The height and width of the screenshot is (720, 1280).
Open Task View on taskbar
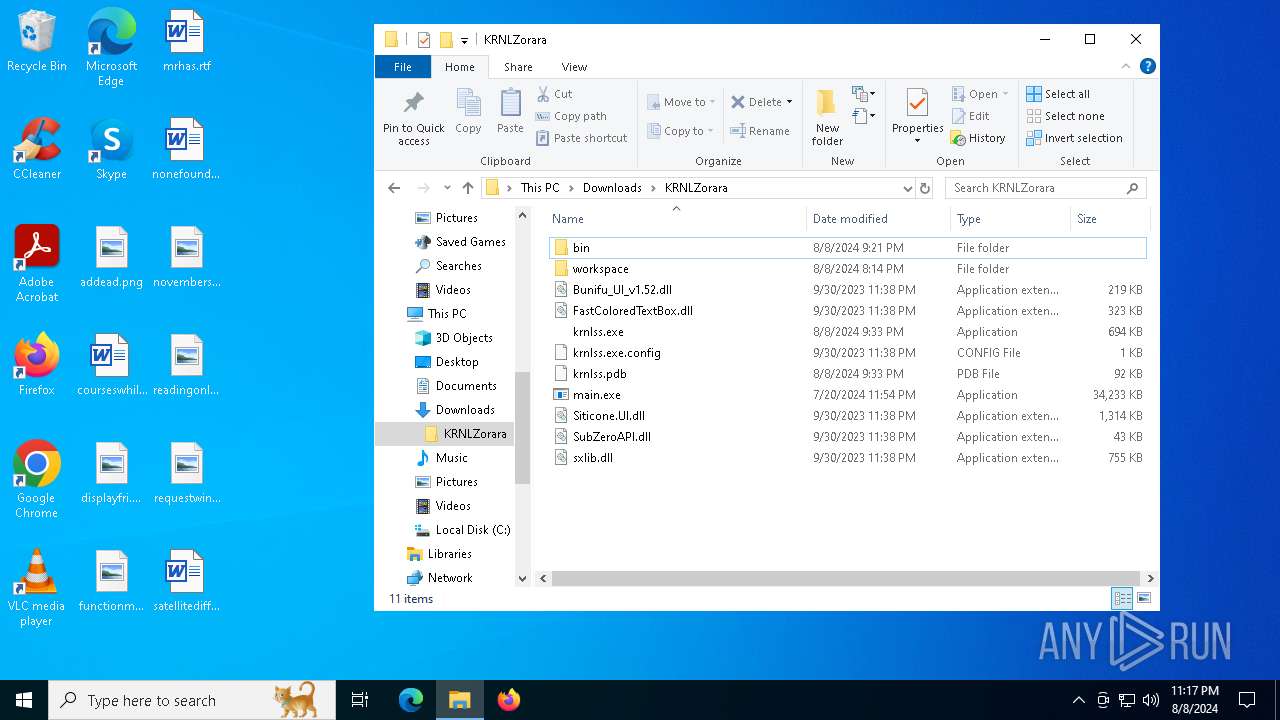click(x=360, y=700)
